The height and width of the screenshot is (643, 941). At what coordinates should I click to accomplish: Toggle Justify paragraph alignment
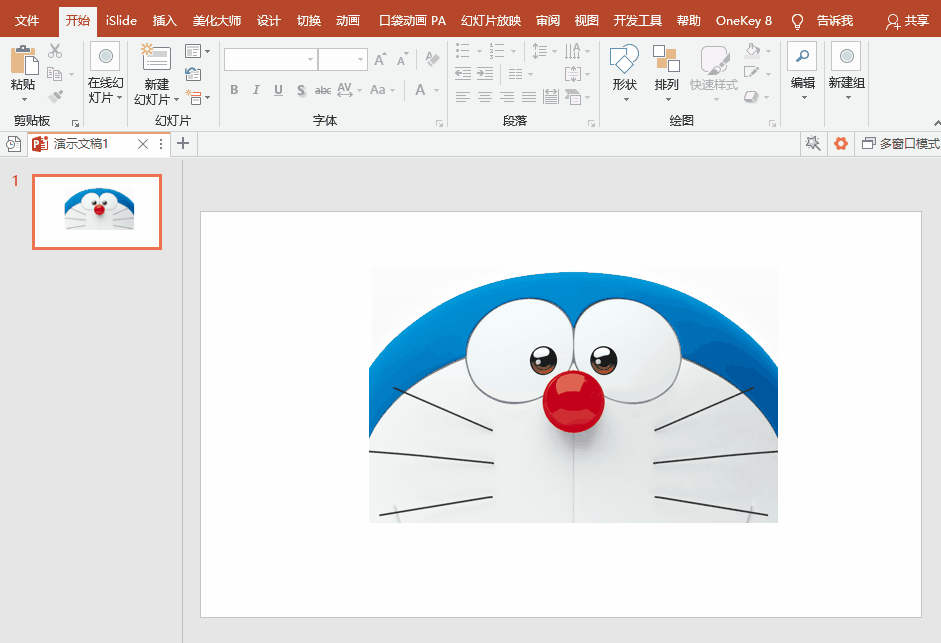529,97
